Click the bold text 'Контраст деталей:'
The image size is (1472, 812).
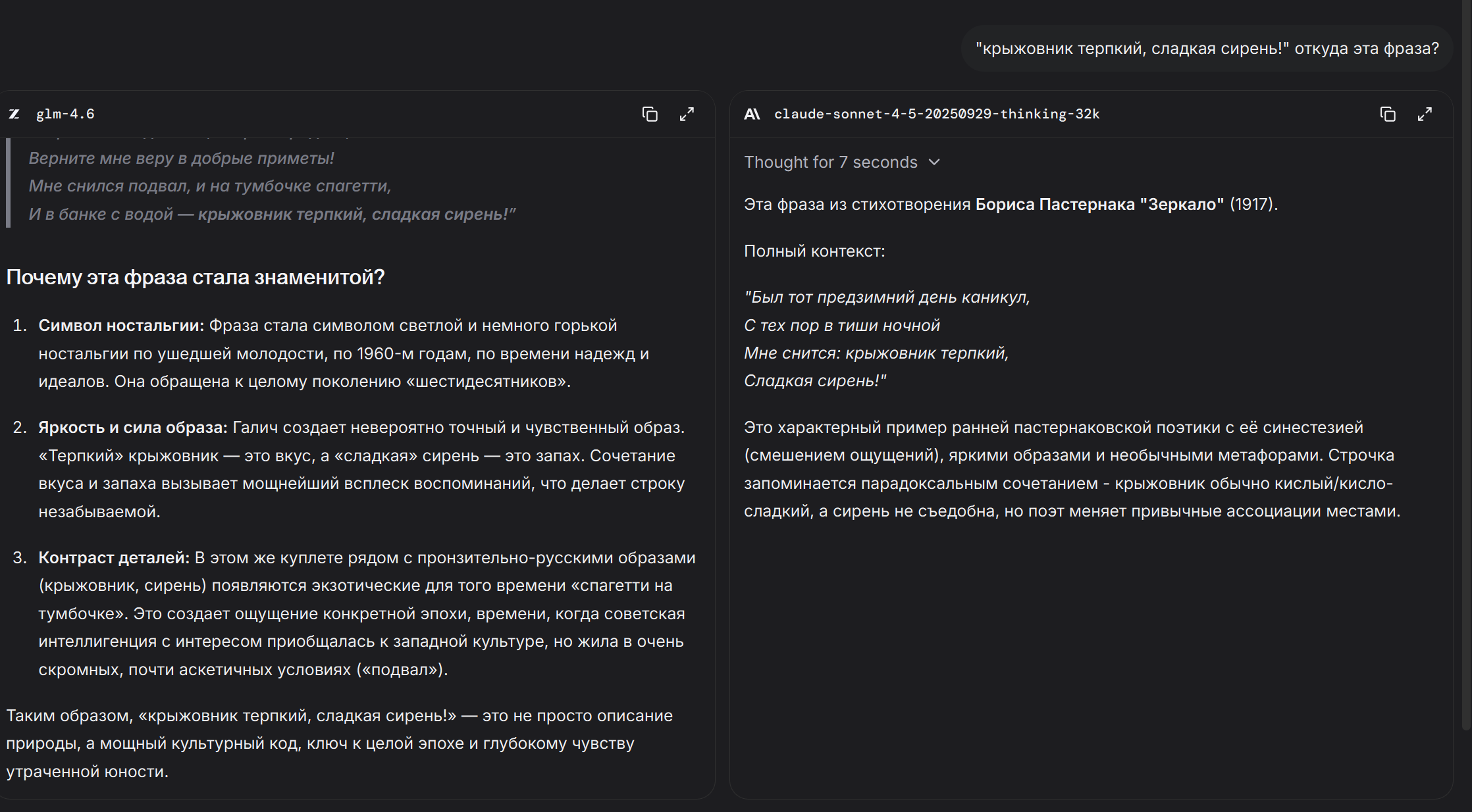[x=113, y=558]
